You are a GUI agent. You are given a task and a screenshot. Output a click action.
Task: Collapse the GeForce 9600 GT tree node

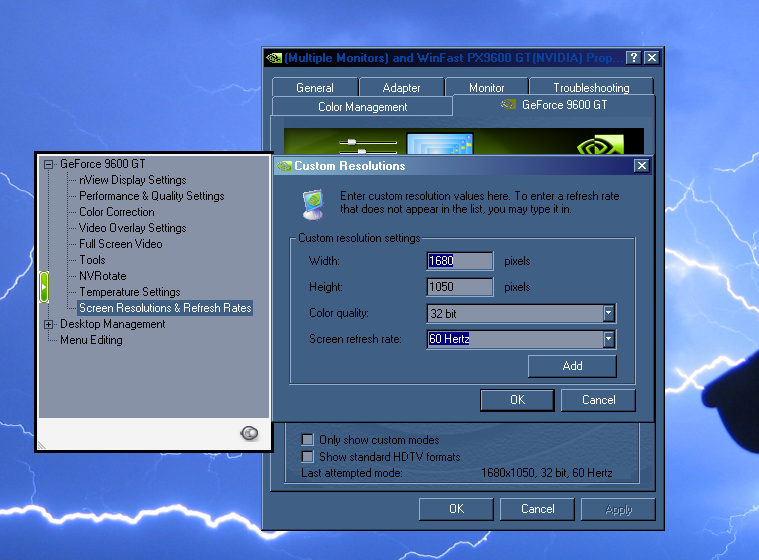48,164
